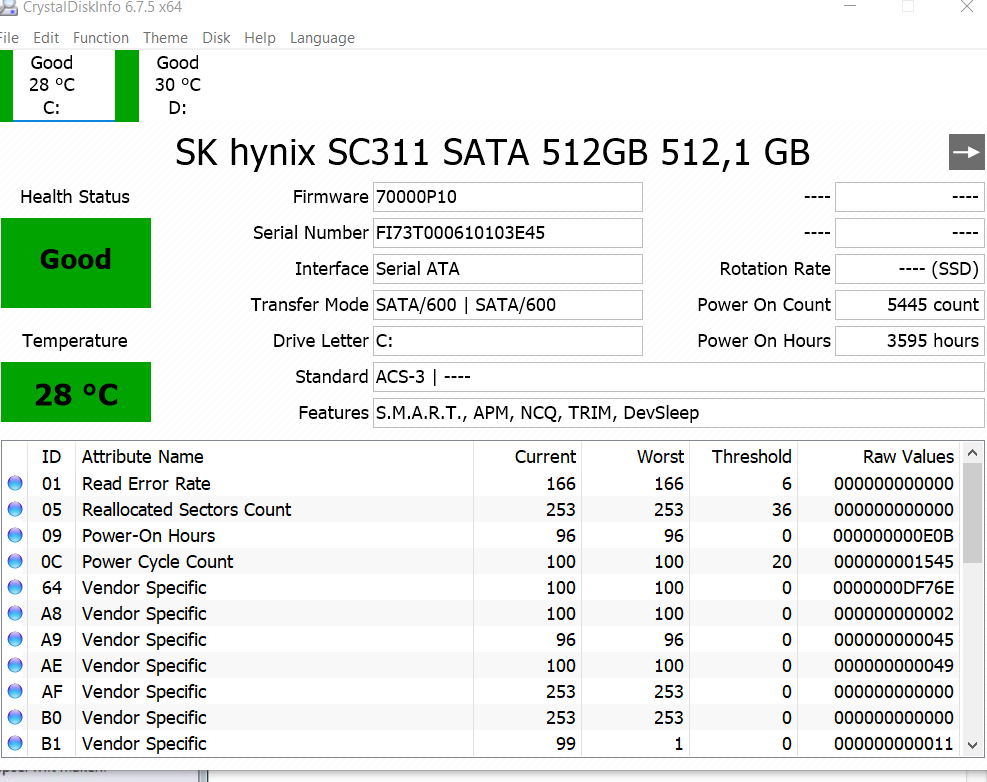
Task: Click the CrystalDiskInfo title bar app icon
Action: 8,8
